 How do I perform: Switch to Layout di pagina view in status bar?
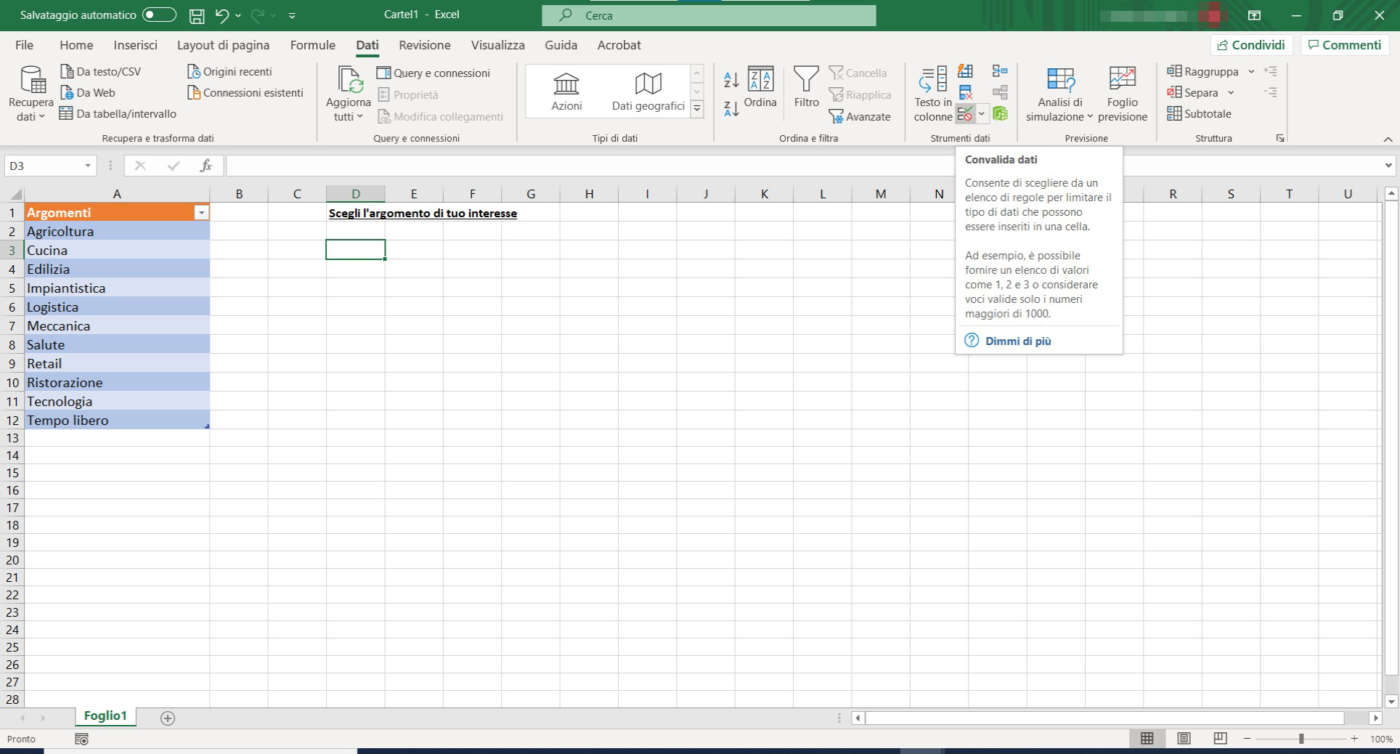click(1184, 739)
